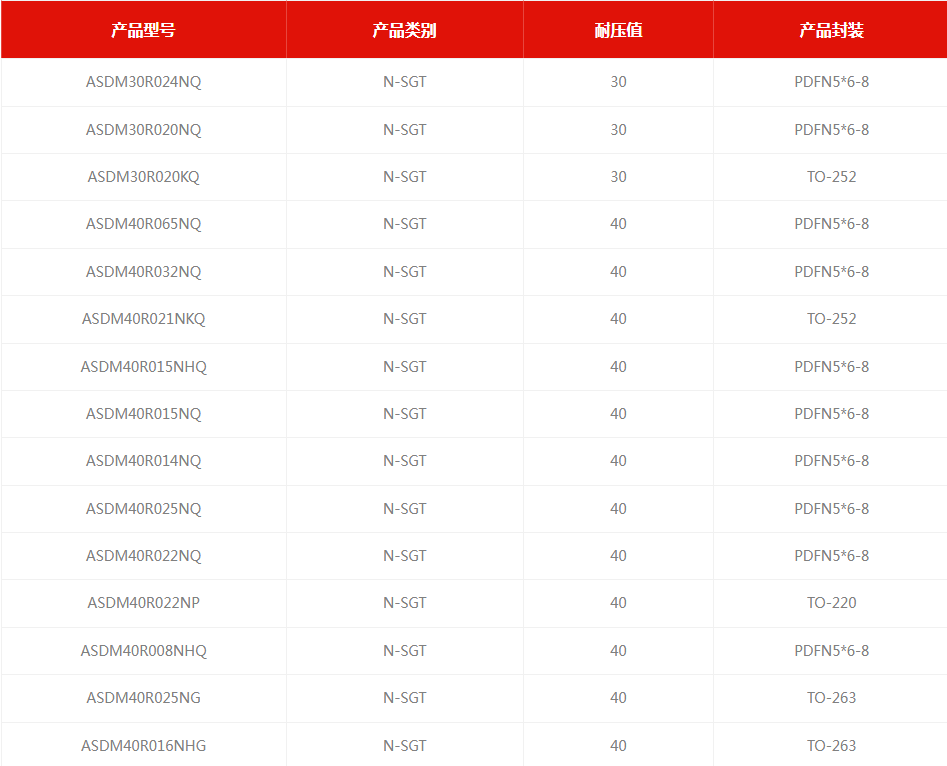Image resolution: width=947 pixels, height=766 pixels.
Task: Open product ASDM40R008NHQ
Action: pos(143,651)
